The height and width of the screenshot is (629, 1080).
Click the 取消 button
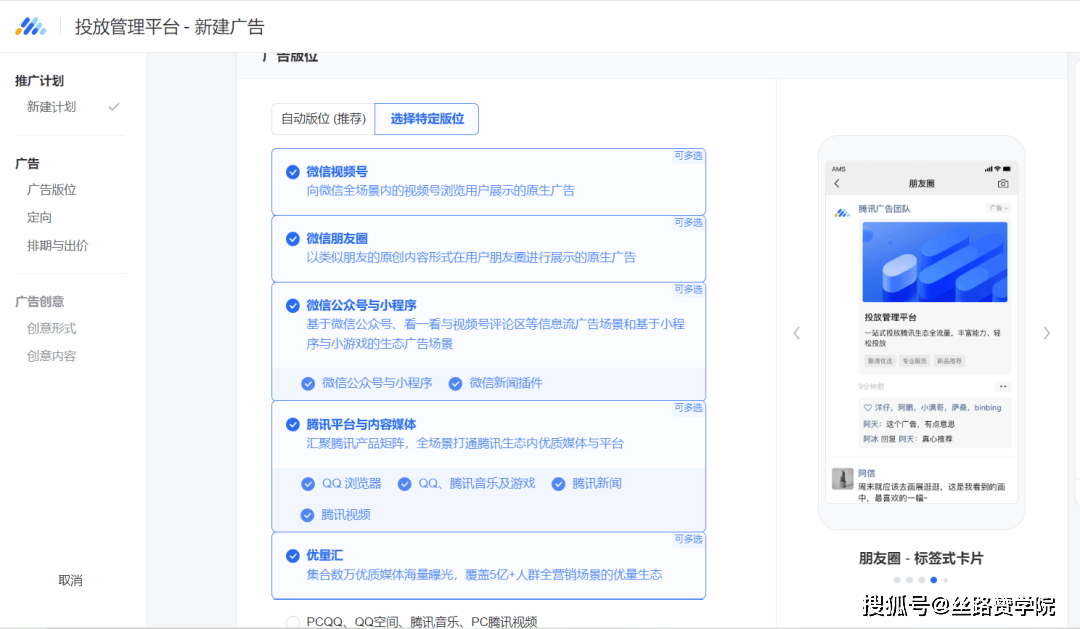pyautogui.click(x=70, y=580)
